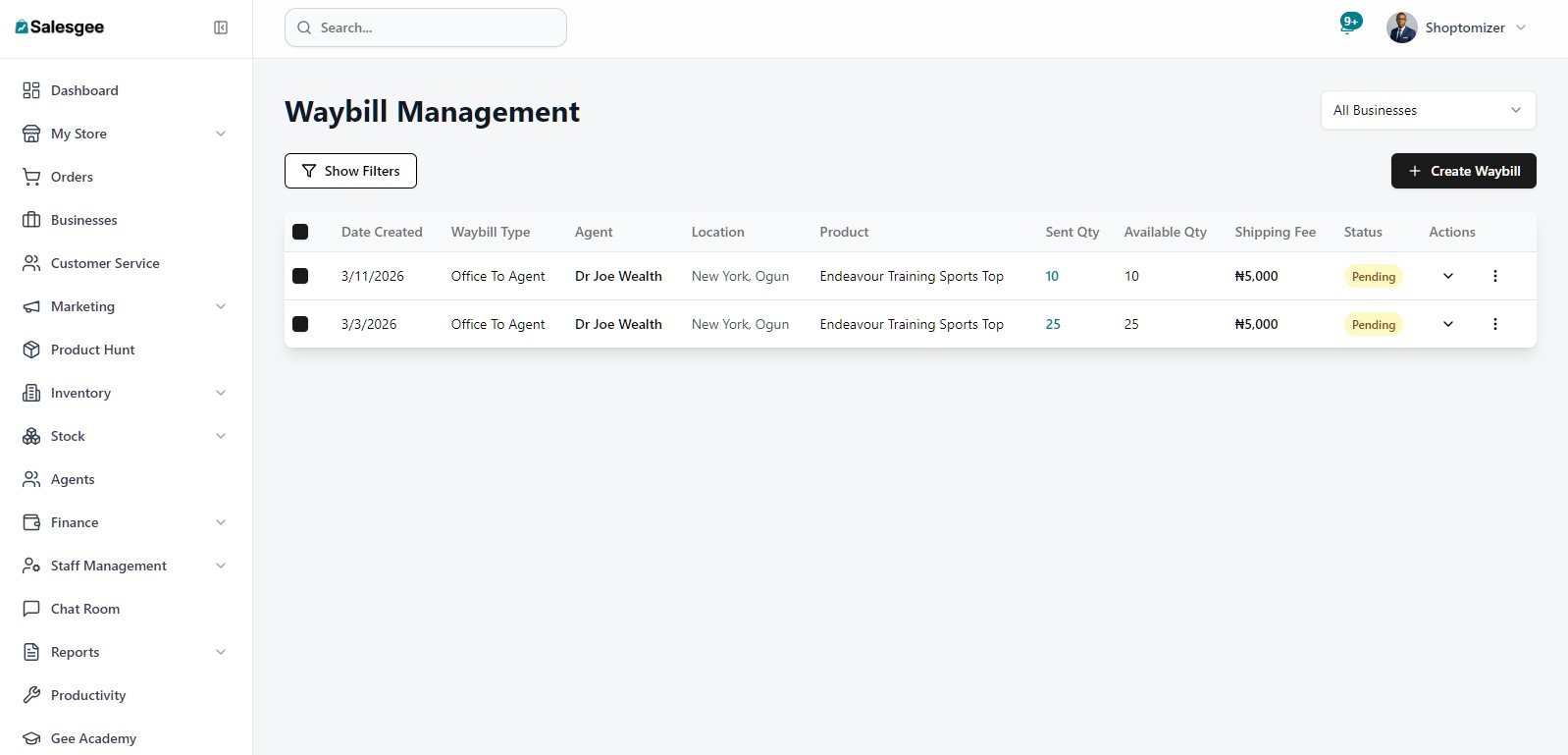
Task: Toggle checkbox for the 3/11/2026 waybill
Action: click(x=300, y=276)
